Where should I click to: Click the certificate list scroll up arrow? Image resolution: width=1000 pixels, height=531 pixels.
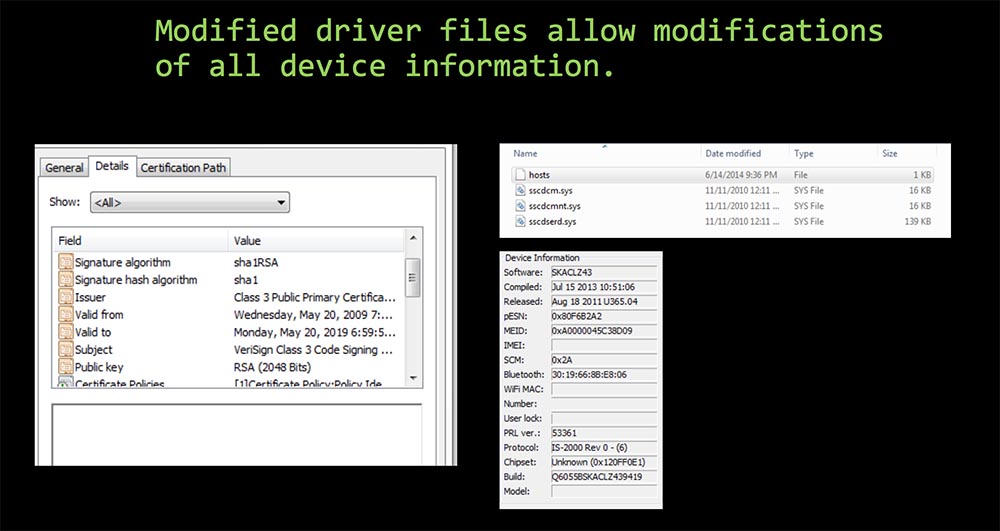pyautogui.click(x=413, y=238)
